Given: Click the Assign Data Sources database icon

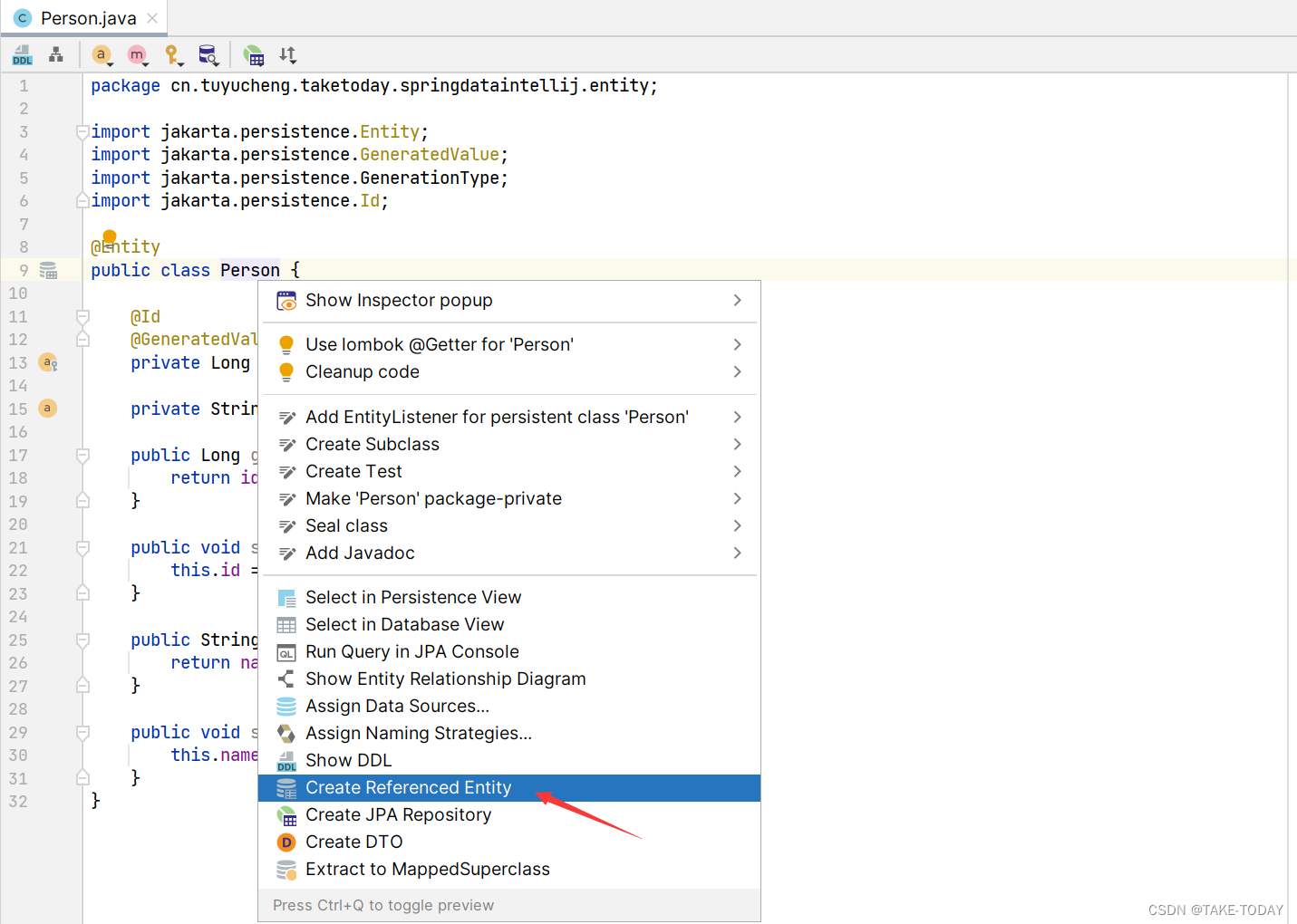Looking at the screenshot, I should coord(286,706).
